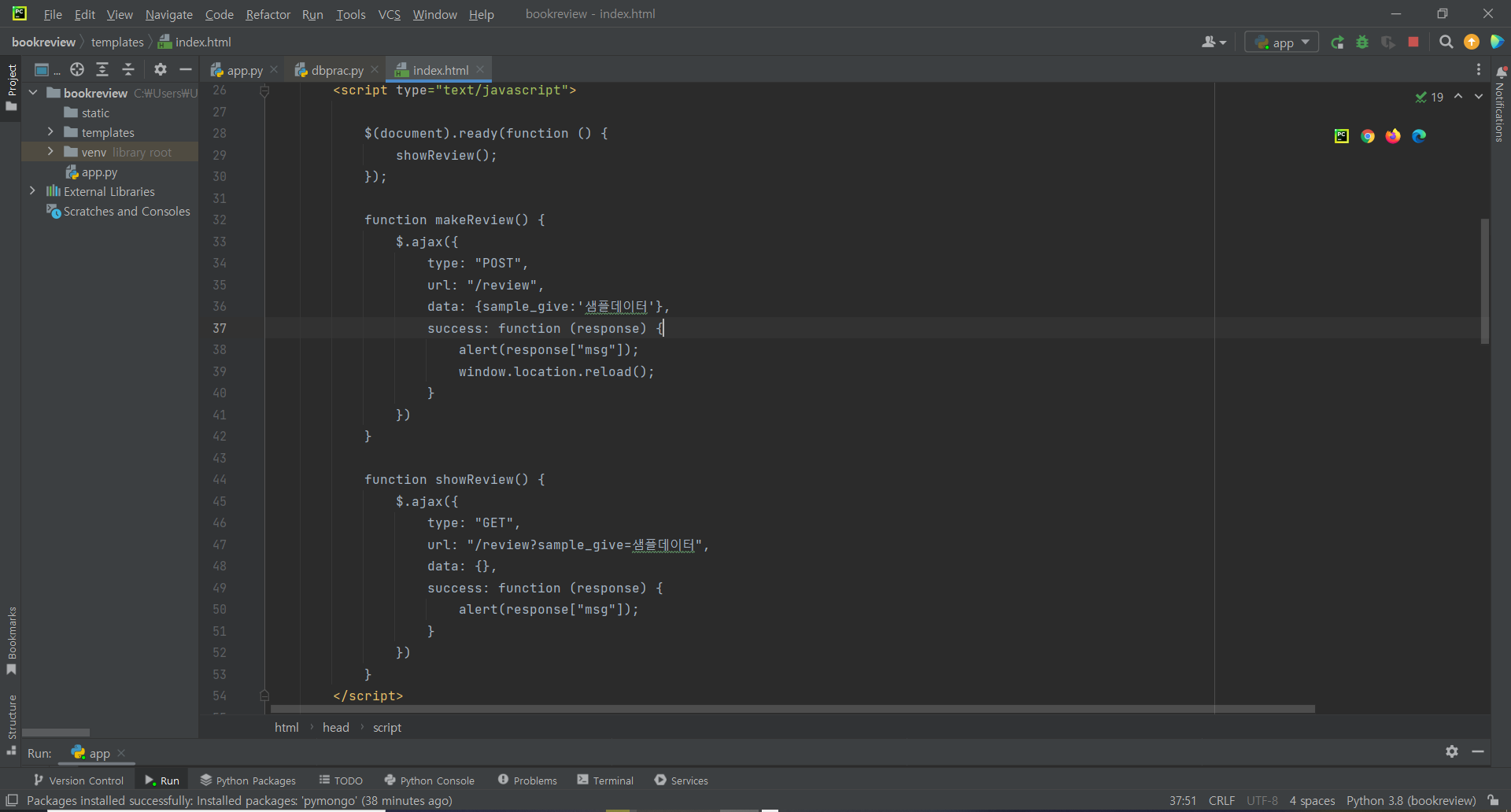Click the Python 3.8 interpreter selector

tap(1411, 801)
